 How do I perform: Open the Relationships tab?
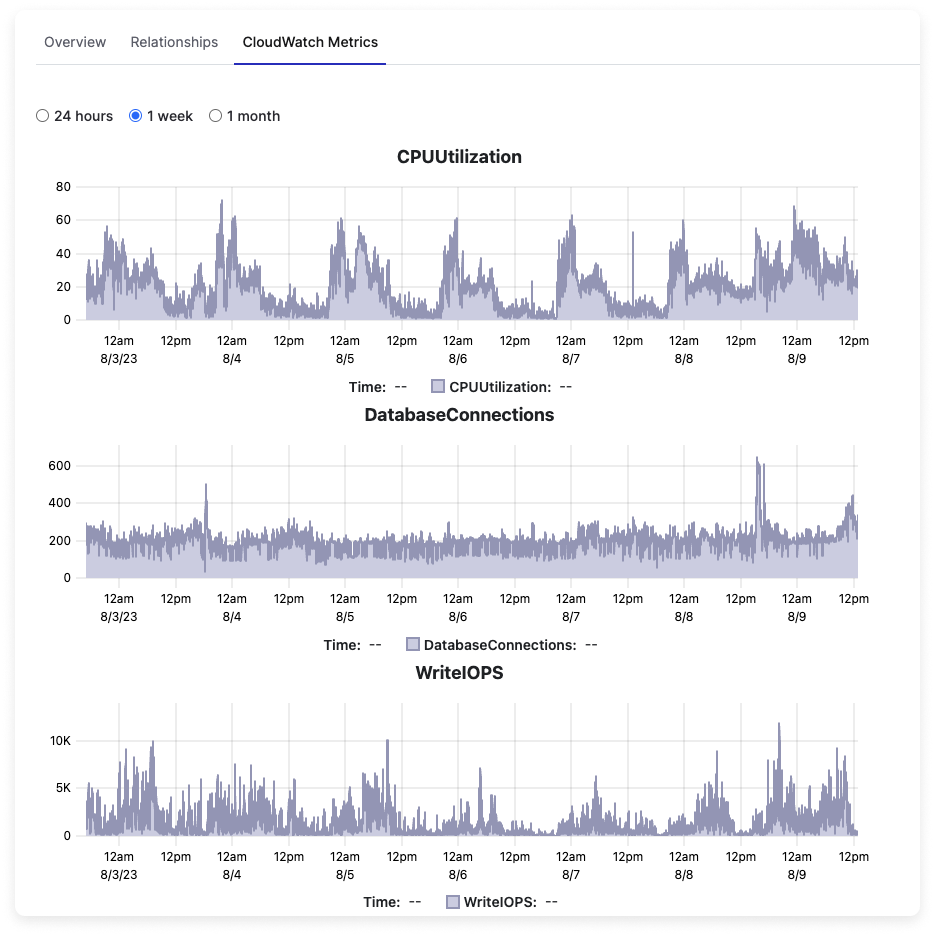174,42
